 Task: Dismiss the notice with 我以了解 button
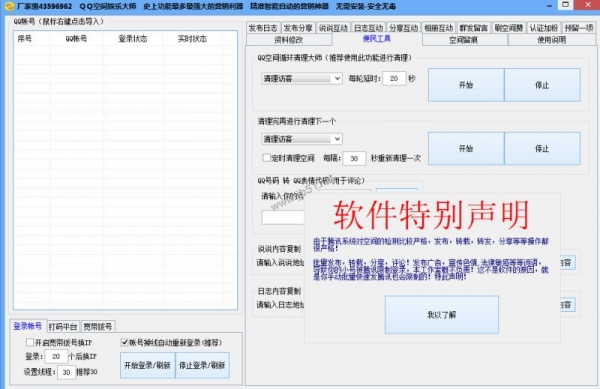point(442,315)
